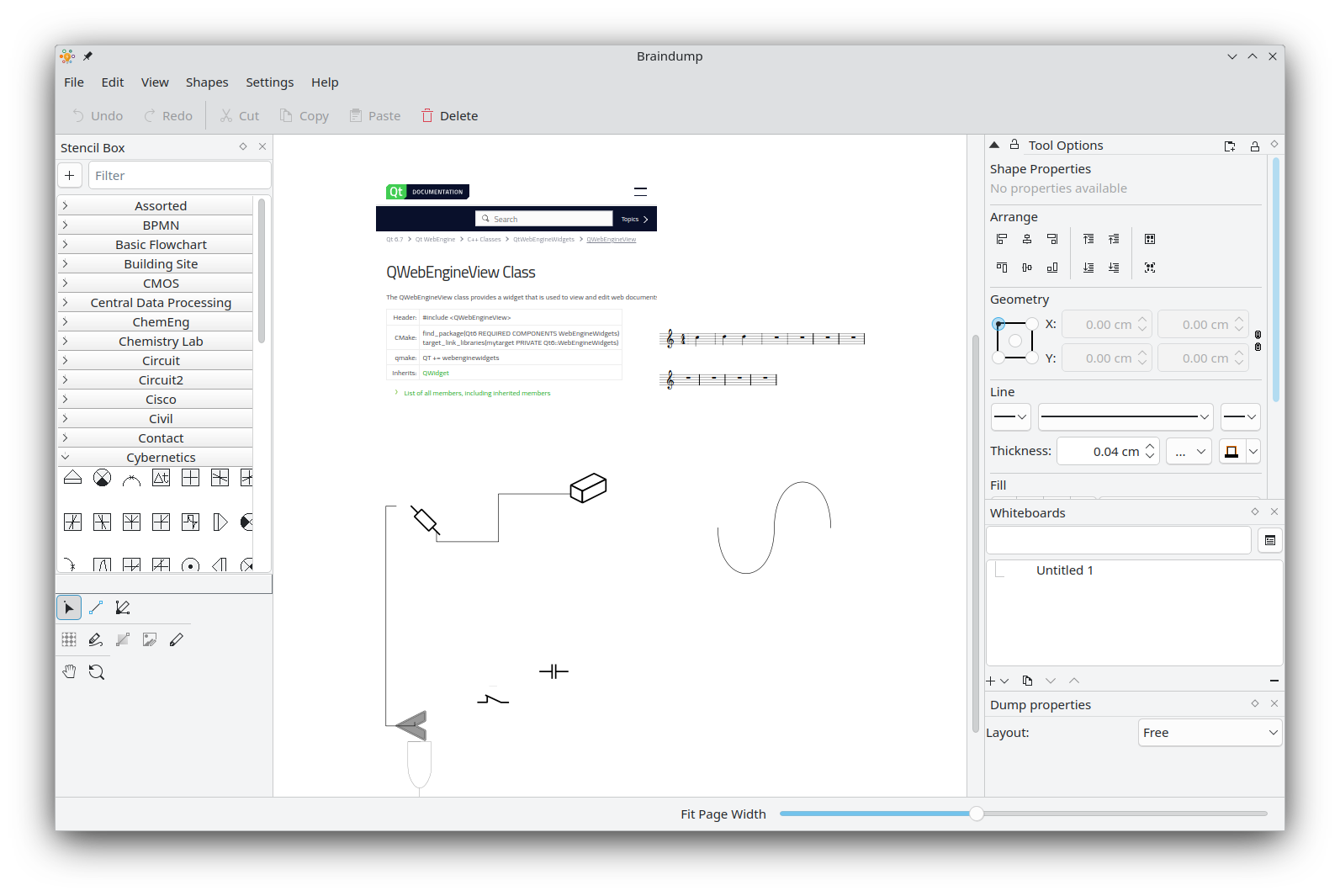The height and width of the screenshot is (896, 1340).
Task: Click align left edges icon in Arrange
Action: coord(1001,239)
